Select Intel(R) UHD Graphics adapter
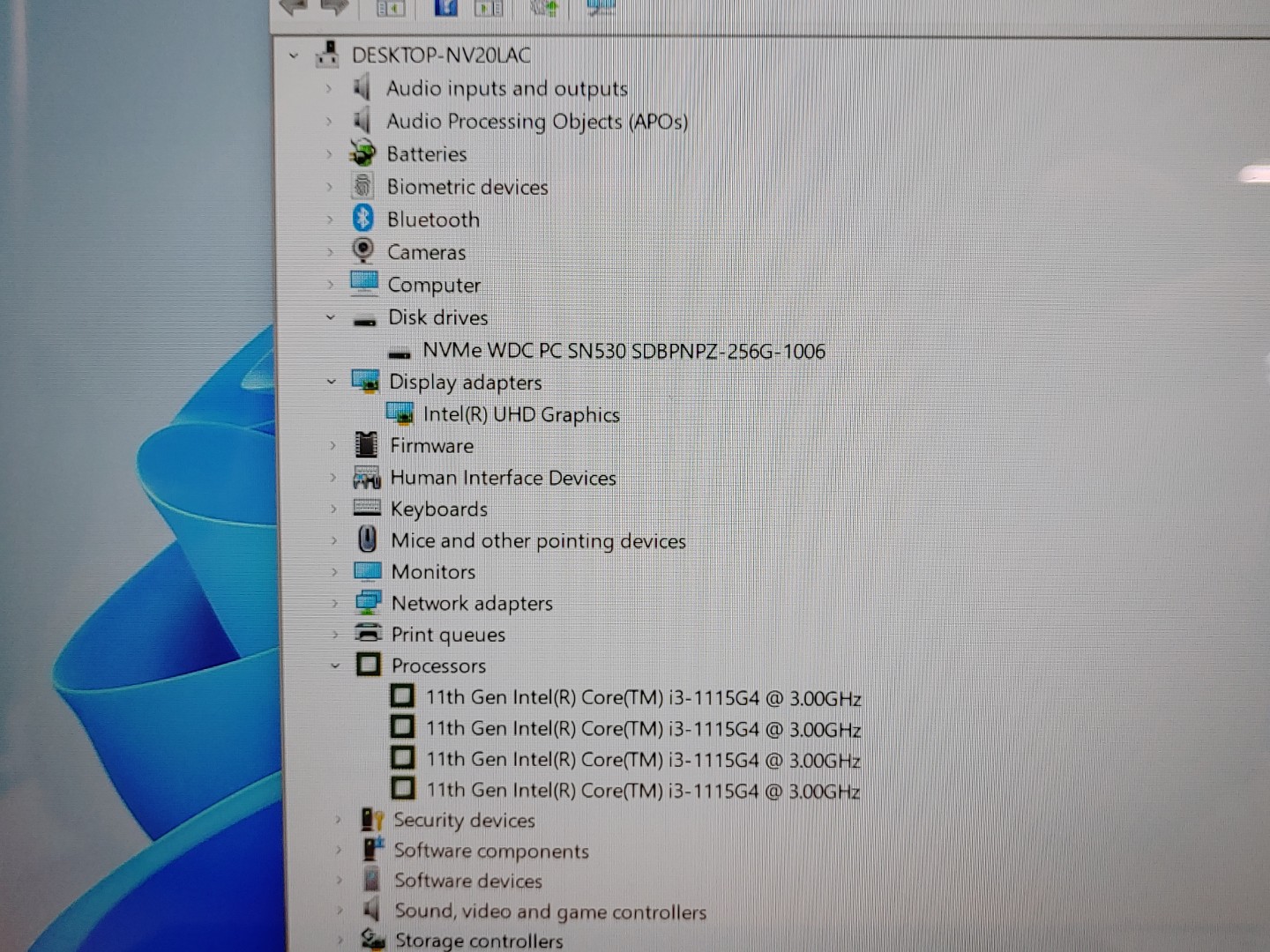This screenshot has width=1270, height=952. click(520, 414)
